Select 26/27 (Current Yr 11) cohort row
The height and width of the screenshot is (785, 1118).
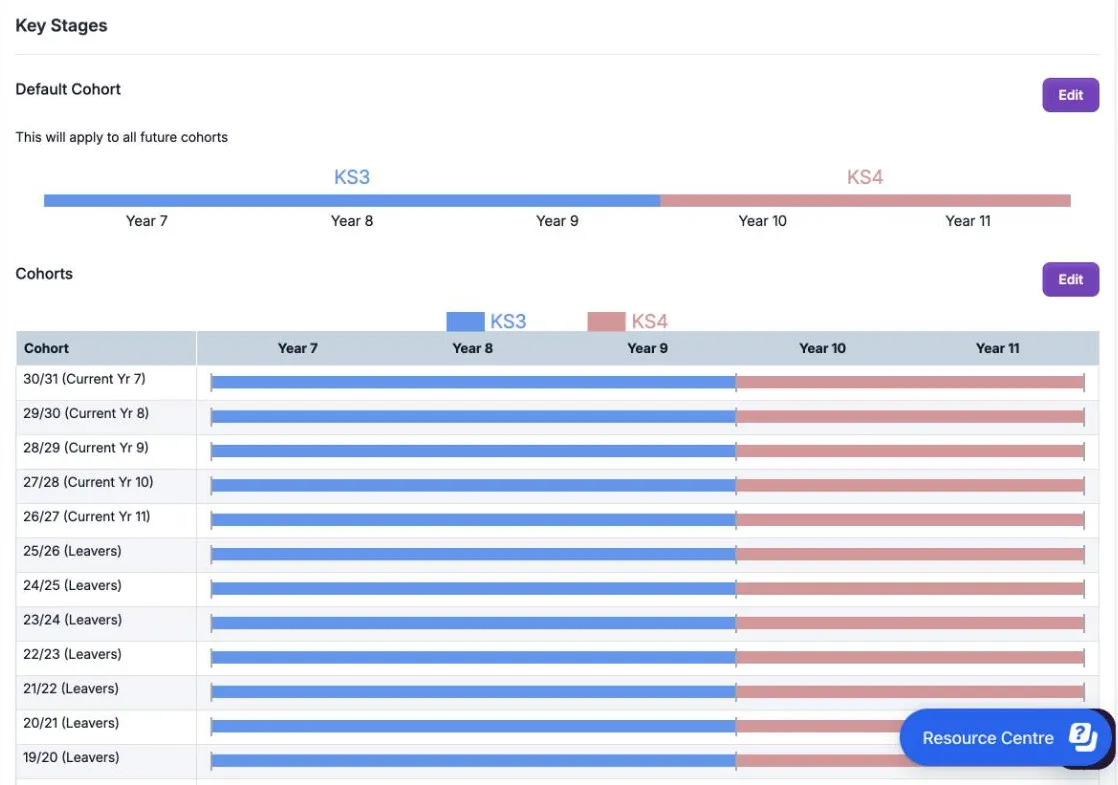point(557,520)
